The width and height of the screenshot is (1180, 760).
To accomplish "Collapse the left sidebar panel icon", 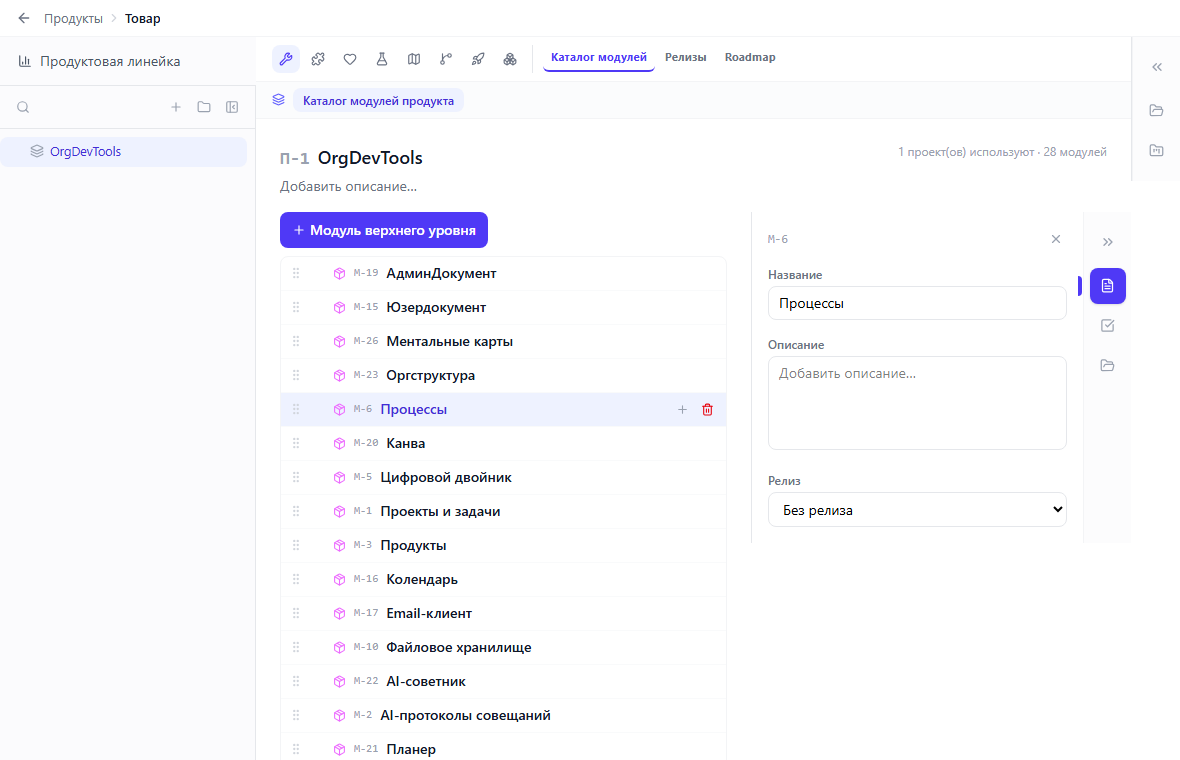I will point(233,107).
